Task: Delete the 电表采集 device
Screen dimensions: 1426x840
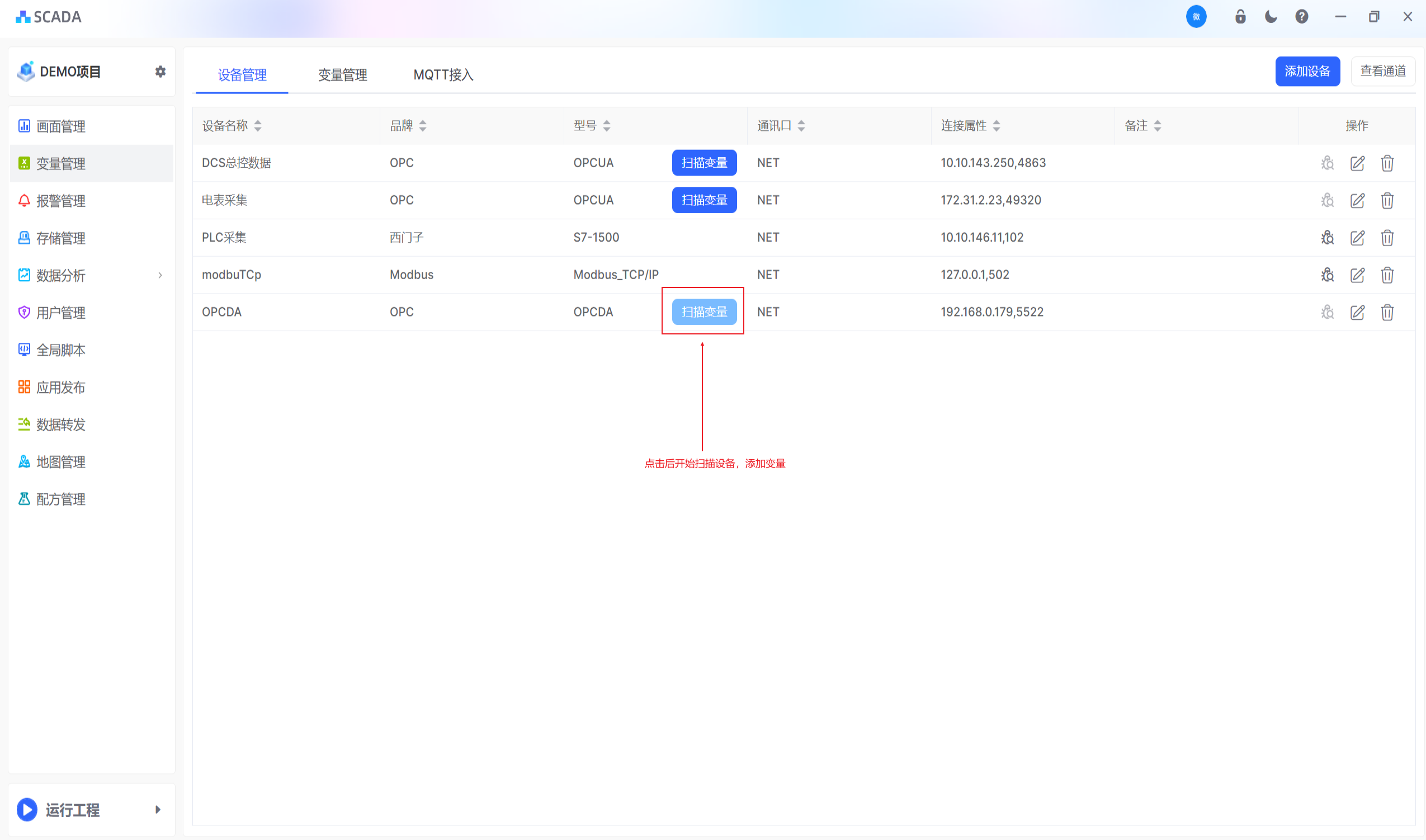Action: pos(1387,200)
